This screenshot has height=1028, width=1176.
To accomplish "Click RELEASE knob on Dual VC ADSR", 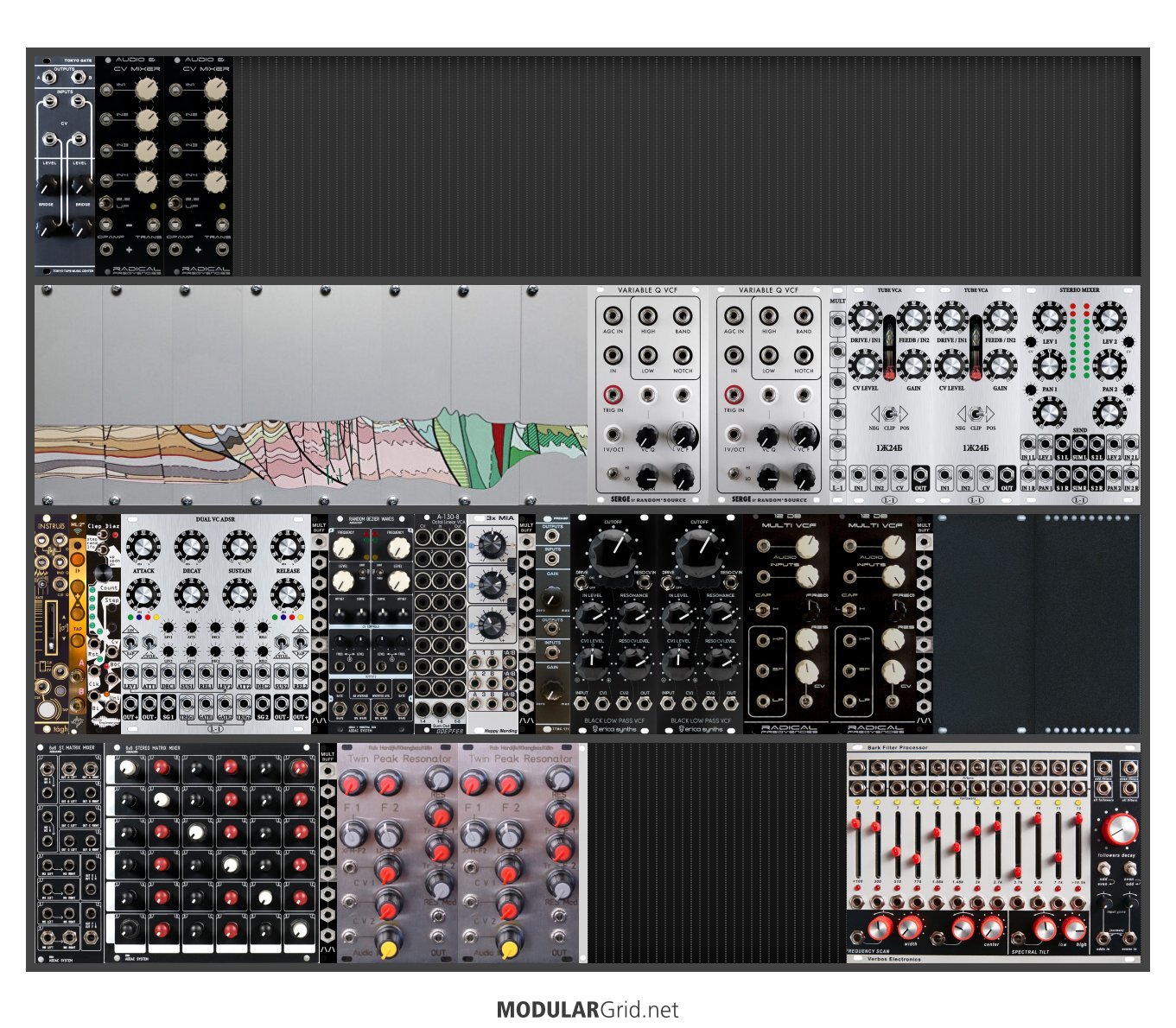I will [x=288, y=546].
